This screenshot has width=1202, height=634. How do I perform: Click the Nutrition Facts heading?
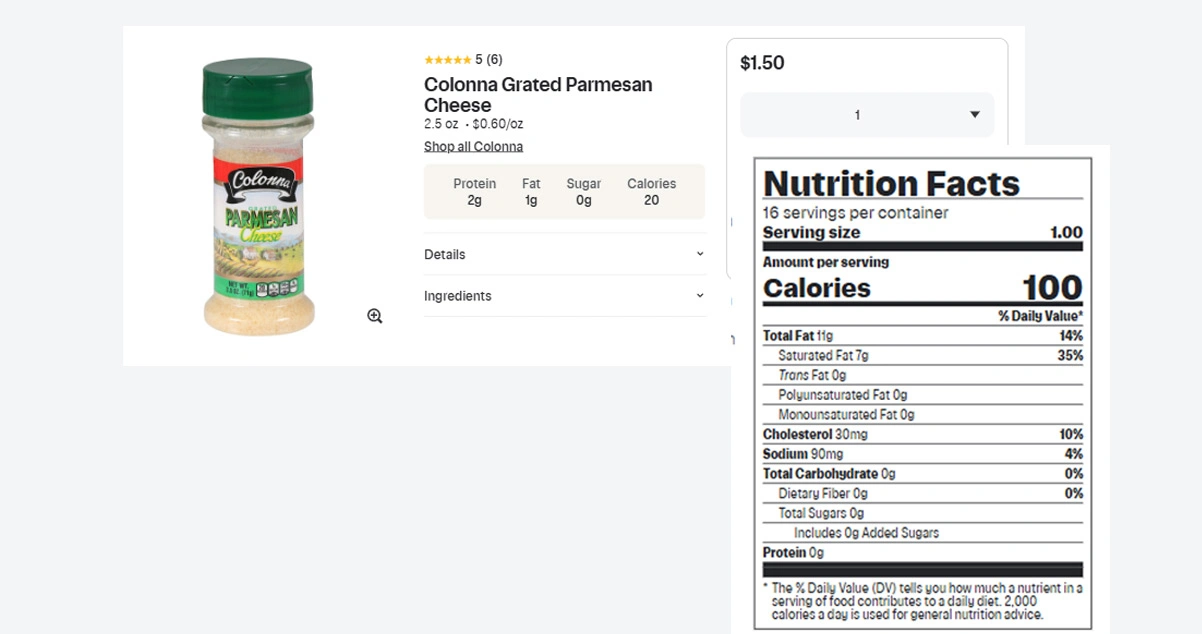point(891,183)
